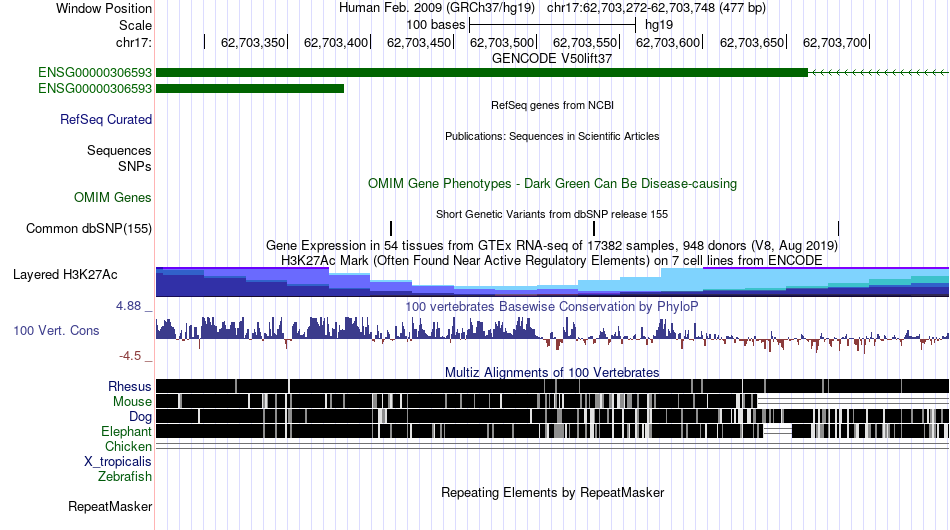This screenshot has width=950, height=530.
Task: Select the Rhesus alignment label
Action: (x=130, y=386)
